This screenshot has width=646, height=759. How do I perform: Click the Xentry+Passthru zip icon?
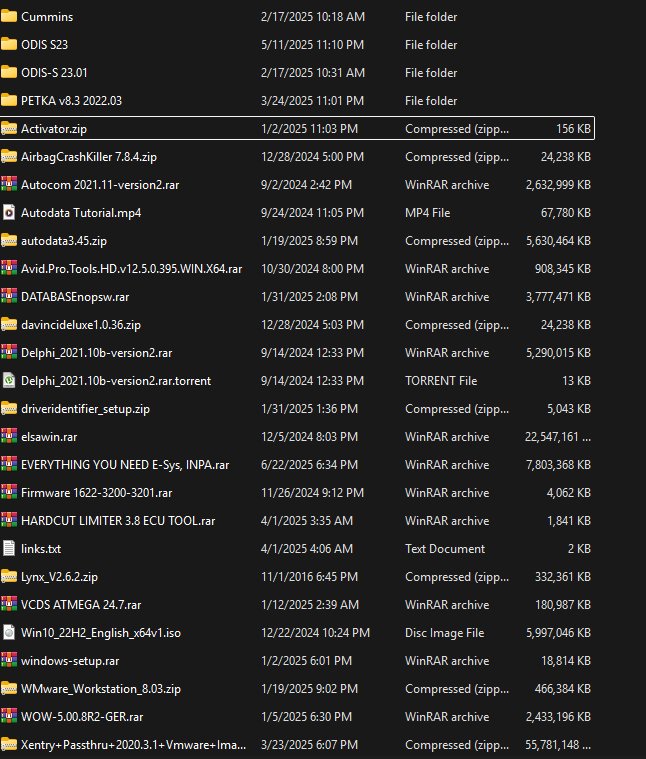point(9,744)
